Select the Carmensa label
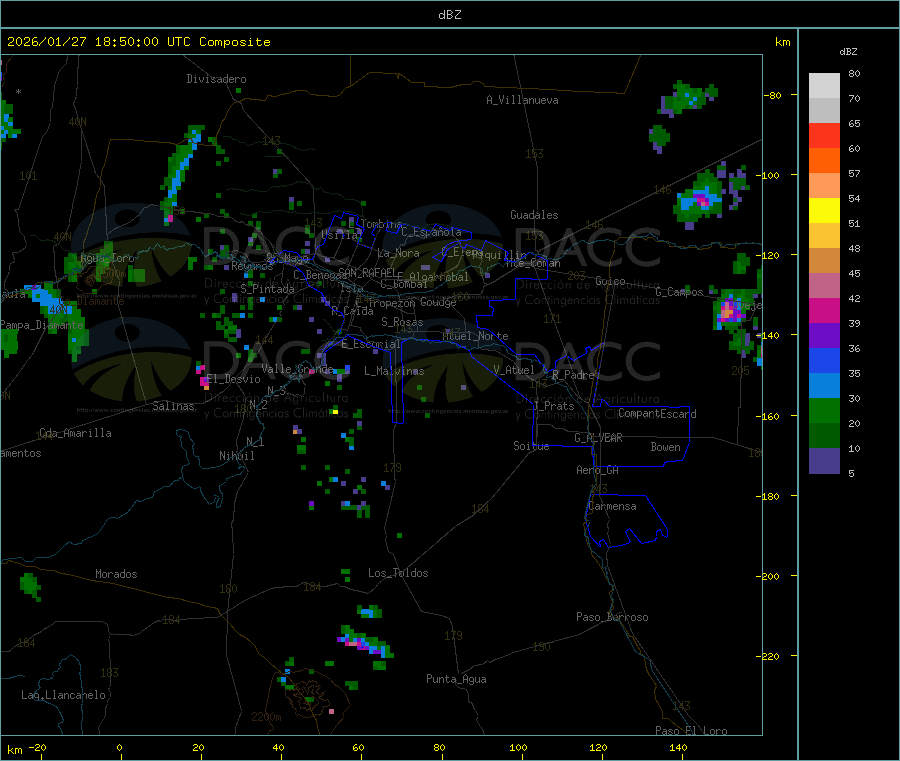Viewport: 900px width, 761px height. click(x=612, y=506)
